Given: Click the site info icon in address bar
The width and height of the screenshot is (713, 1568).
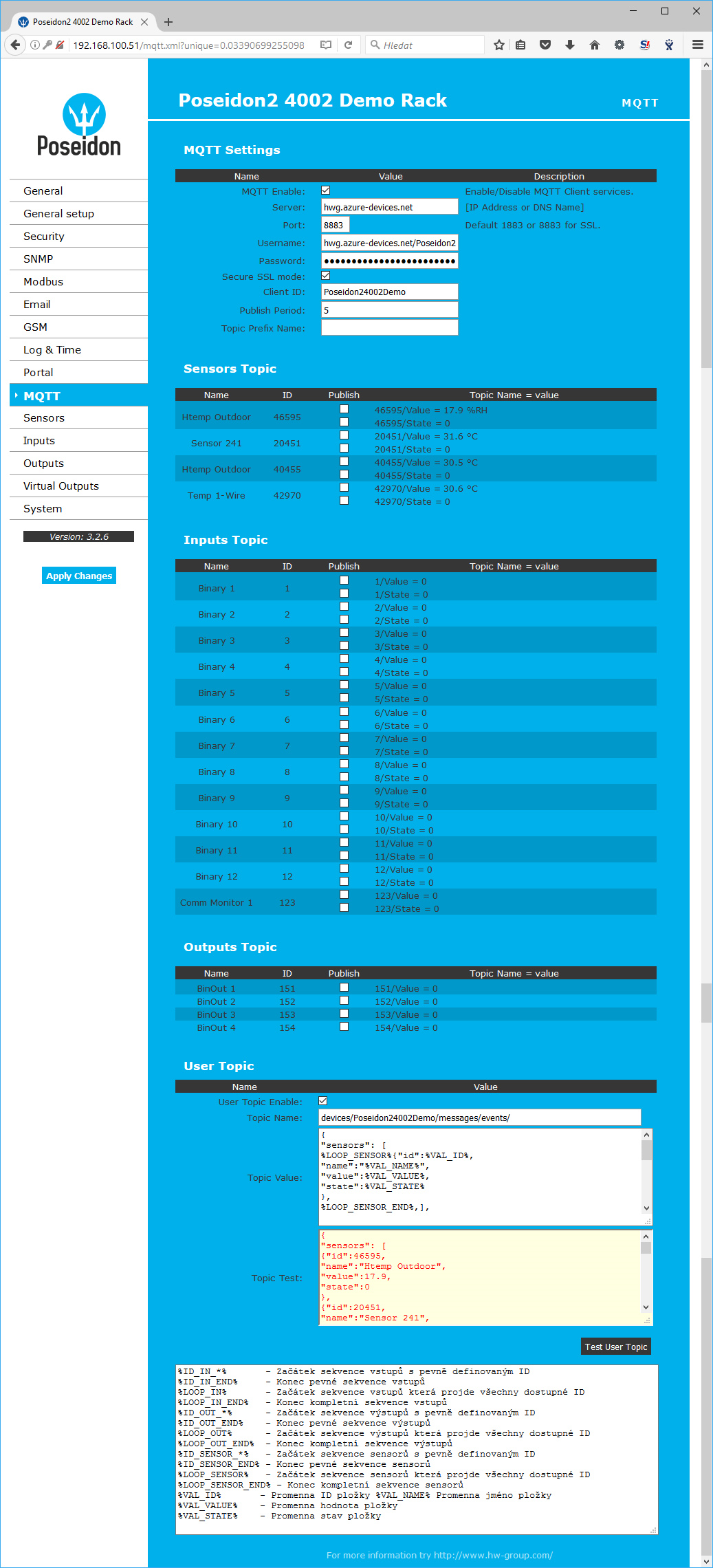Looking at the screenshot, I should (35, 45).
